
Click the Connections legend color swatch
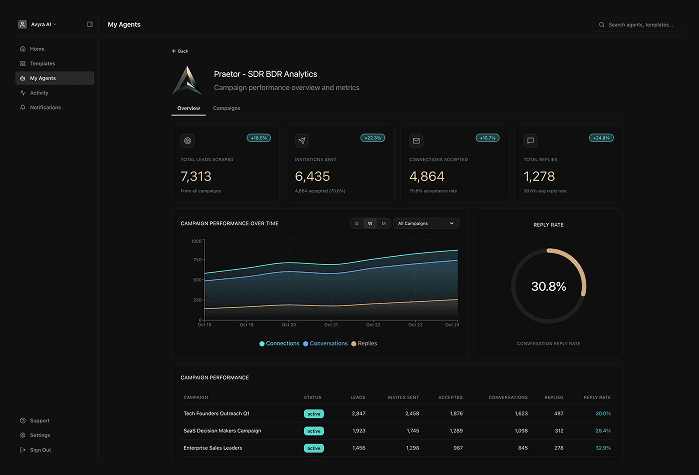(x=262, y=343)
